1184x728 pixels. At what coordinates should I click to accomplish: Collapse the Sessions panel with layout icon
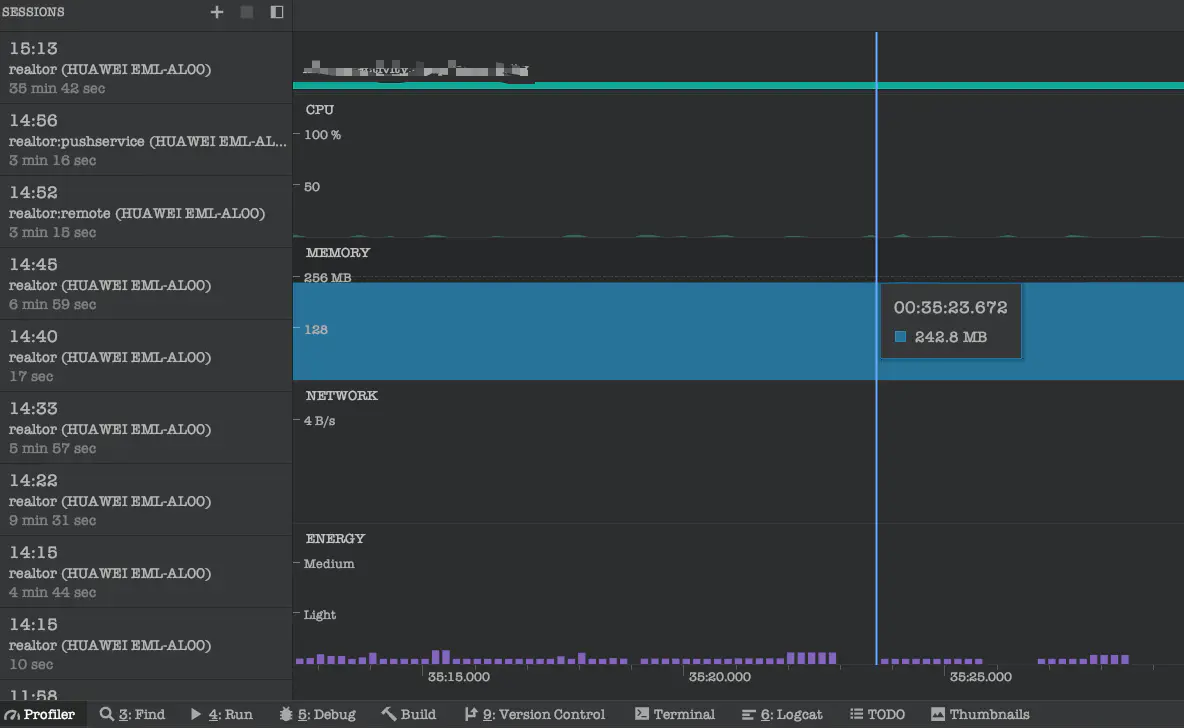coord(277,12)
